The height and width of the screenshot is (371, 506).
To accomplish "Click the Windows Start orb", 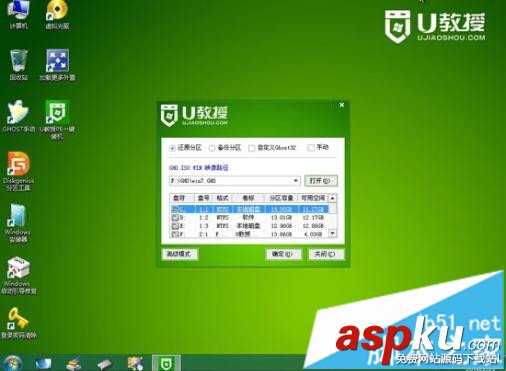I will 12,363.
